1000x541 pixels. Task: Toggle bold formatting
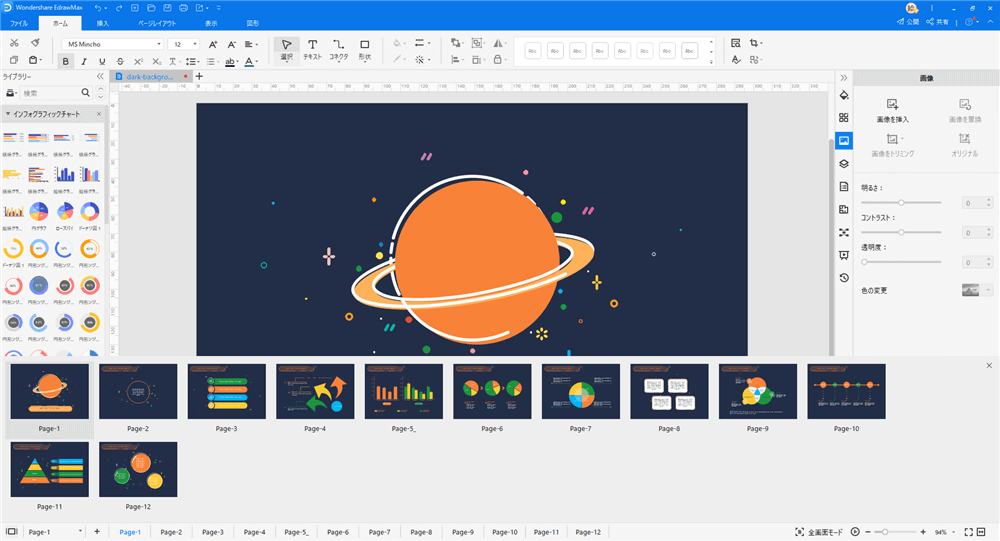66,62
